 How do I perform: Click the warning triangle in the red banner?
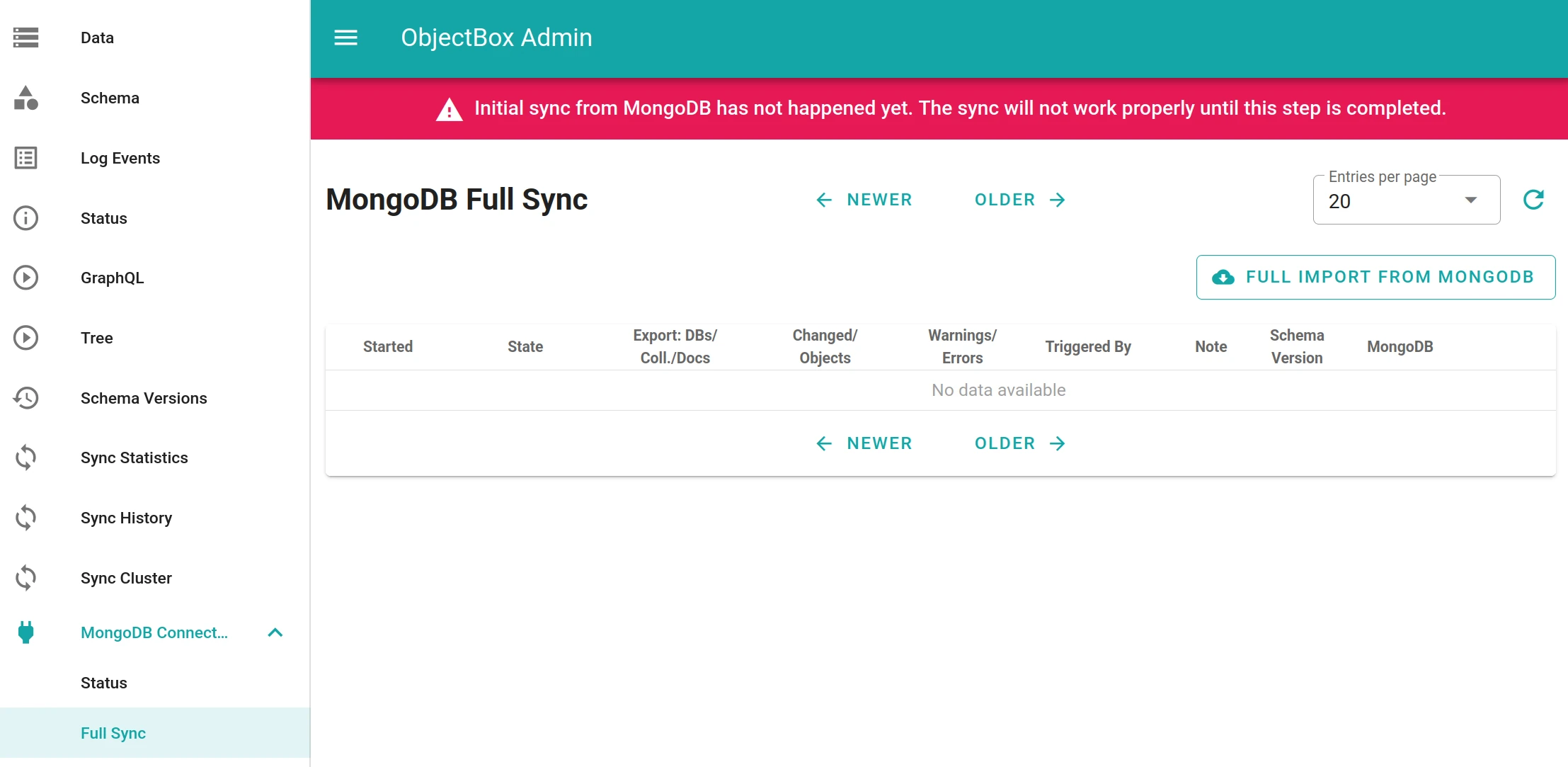[449, 108]
